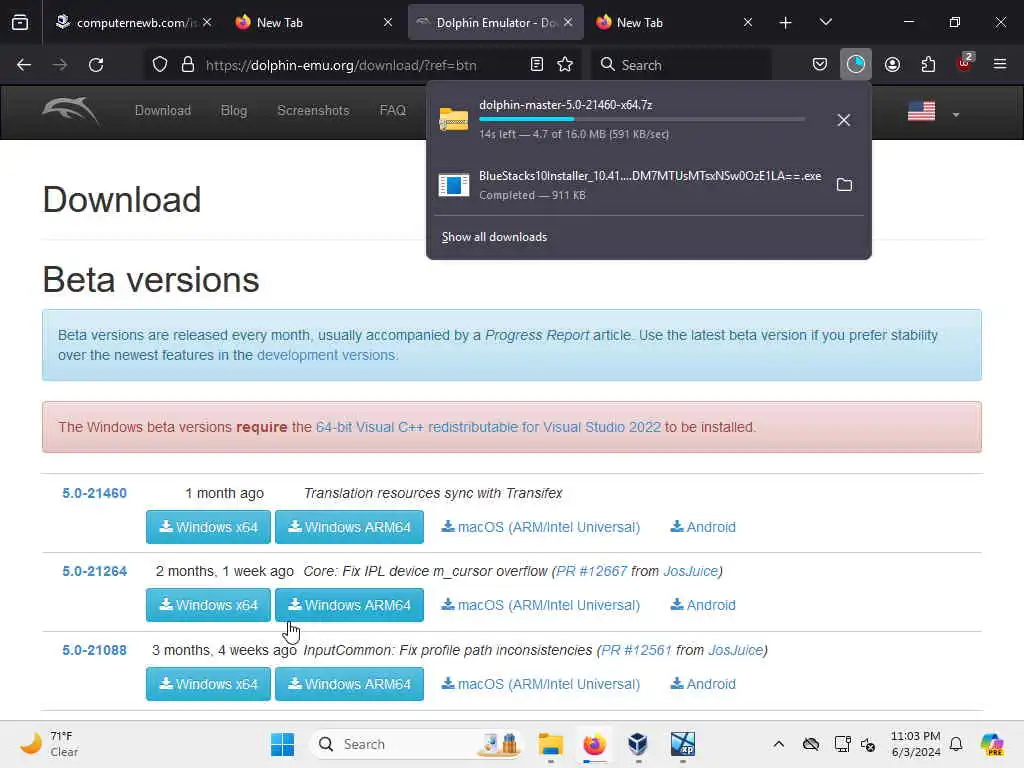The width and height of the screenshot is (1024, 768).
Task: List all tabs with the chevron button
Action: tap(825, 22)
